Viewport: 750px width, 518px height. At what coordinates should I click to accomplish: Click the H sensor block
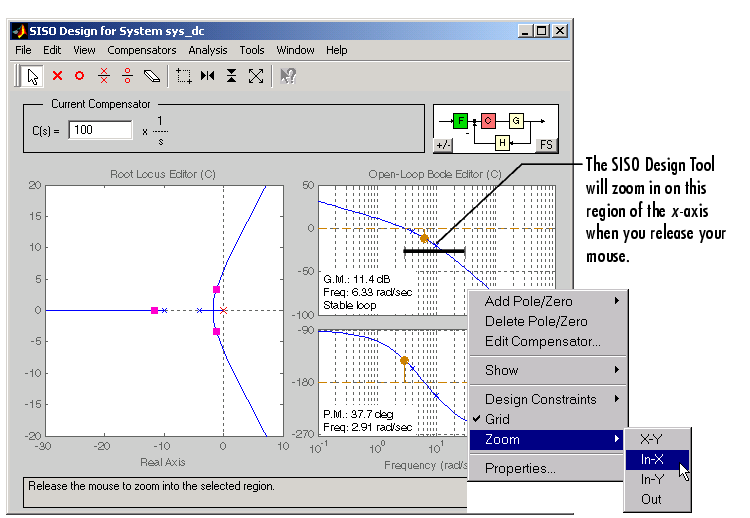pyautogui.click(x=502, y=143)
